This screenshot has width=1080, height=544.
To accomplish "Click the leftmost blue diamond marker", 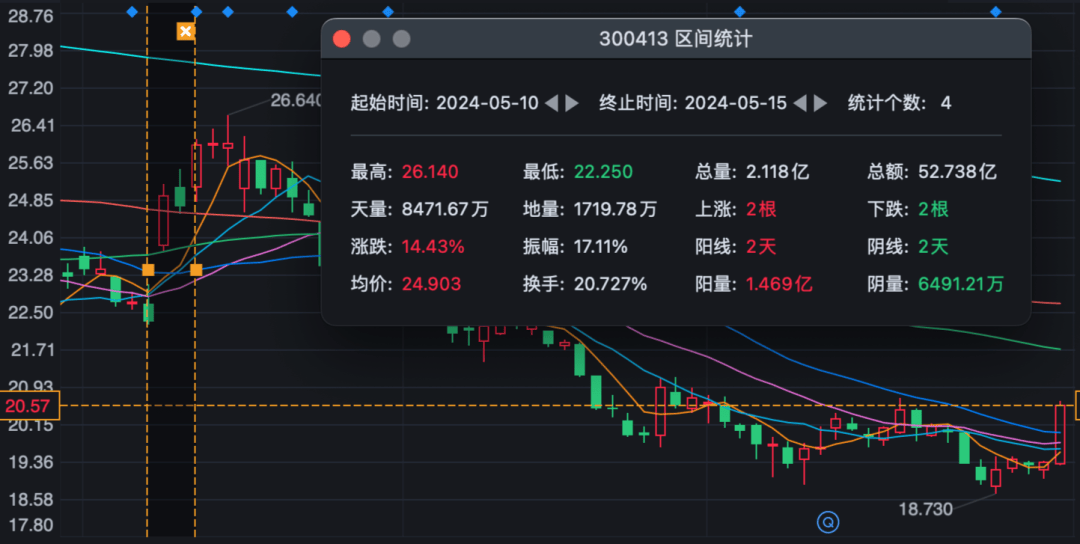I will tap(132, 12).
